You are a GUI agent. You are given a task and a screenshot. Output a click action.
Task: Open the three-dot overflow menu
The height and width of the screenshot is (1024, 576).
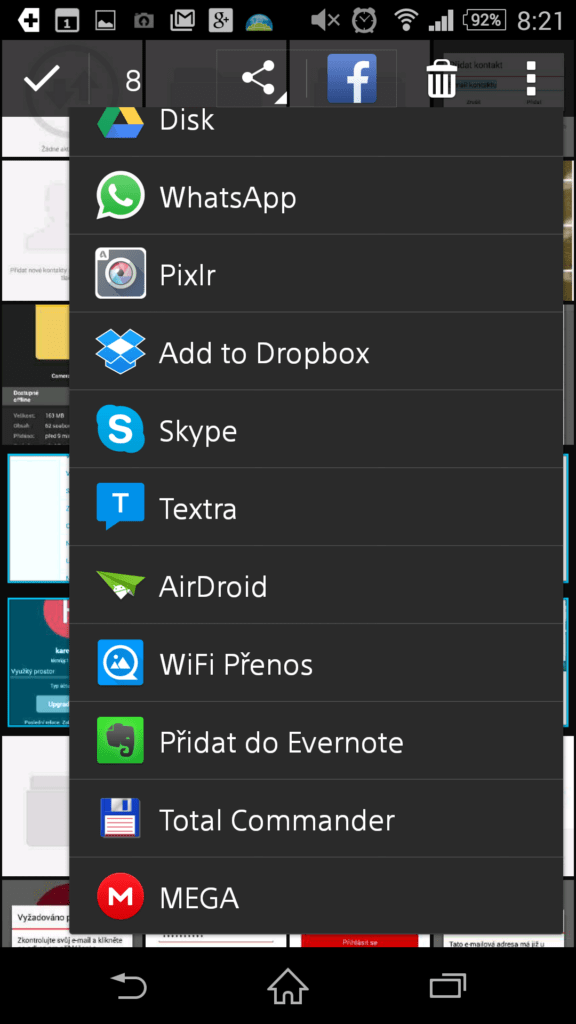(531, 78)
